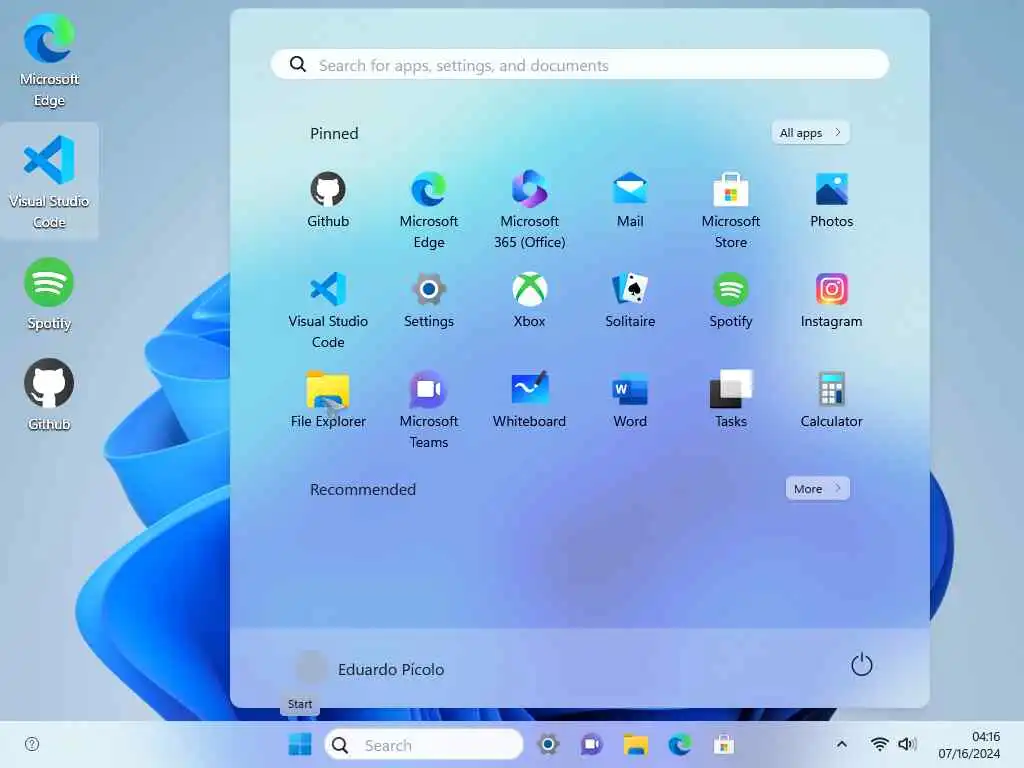Select the Github desktop shortcut
Viewport: 1024px width, 768px height.
tap(49, 395)
